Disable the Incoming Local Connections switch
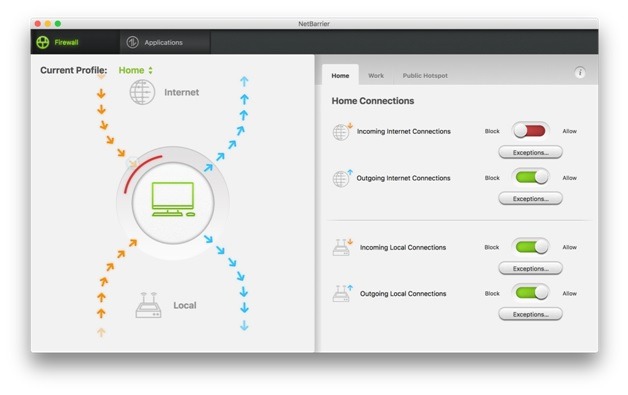This screenshot has height=395, width=628. tap(530, 247)
